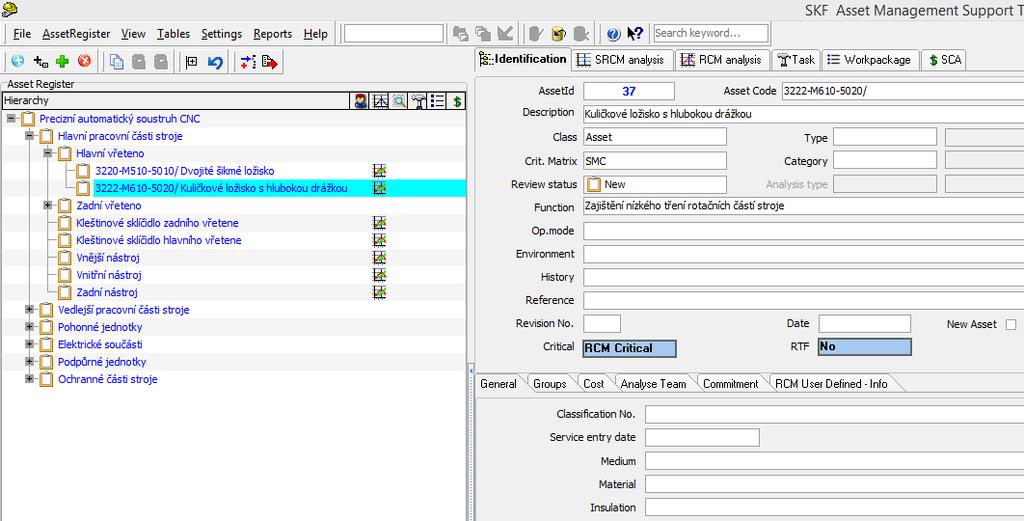Click the Op.mode input field

point(803,232)
